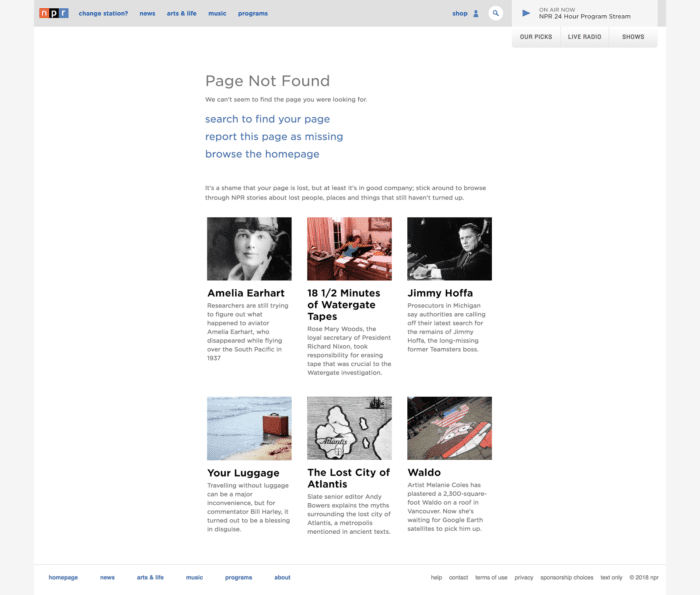Image resolution: width=700 pixels, height=595 pixels.
Task: Open the arts & life menu in header
Action: click(181, 14)
